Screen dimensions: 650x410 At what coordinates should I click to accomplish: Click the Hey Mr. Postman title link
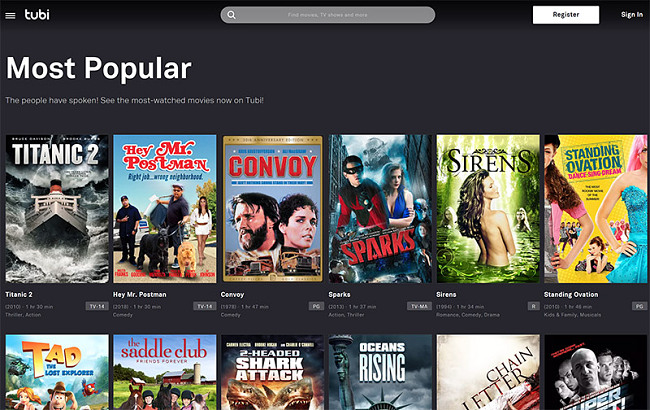pyautogui.click(x=140, y=294)
